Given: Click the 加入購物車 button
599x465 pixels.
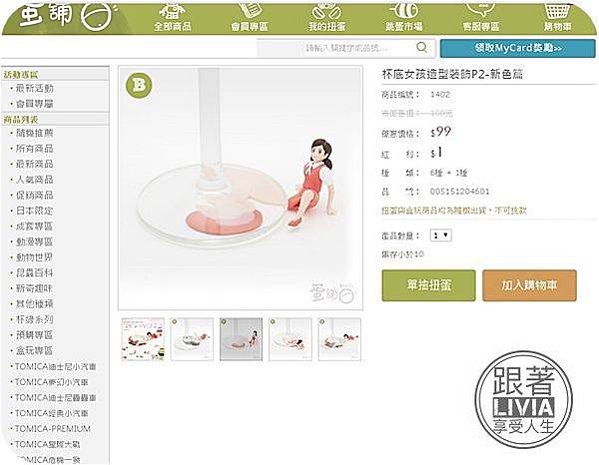Looking at the screenshot, I should [529, 285].
